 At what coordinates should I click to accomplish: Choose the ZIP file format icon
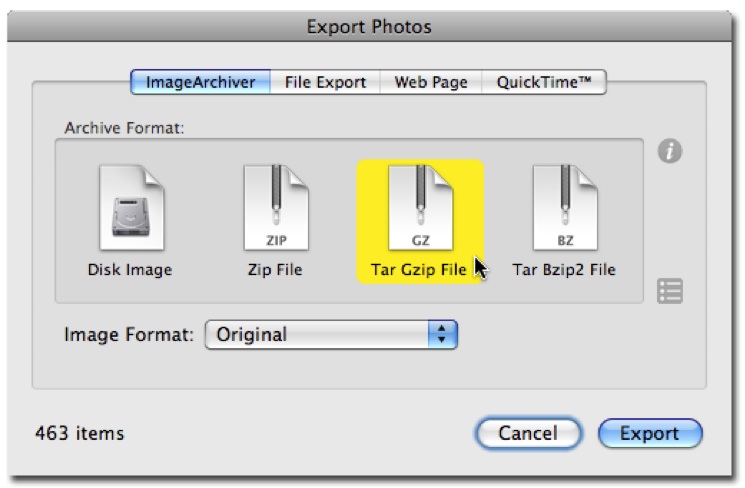pyautogui.click(x=276, y=208)
